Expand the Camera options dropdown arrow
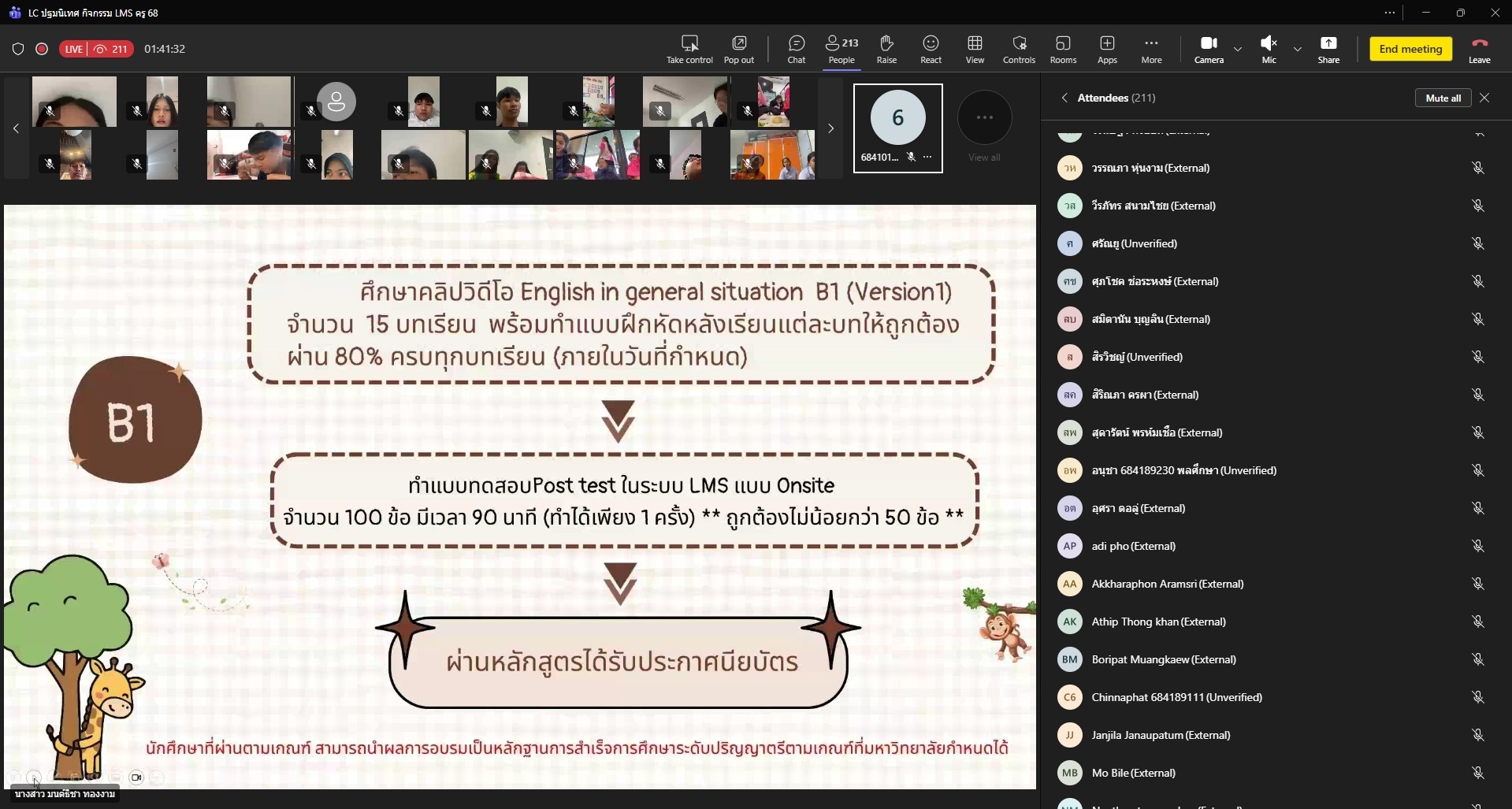Viewport: 1512px width, 809px height. coord(1238,49)
